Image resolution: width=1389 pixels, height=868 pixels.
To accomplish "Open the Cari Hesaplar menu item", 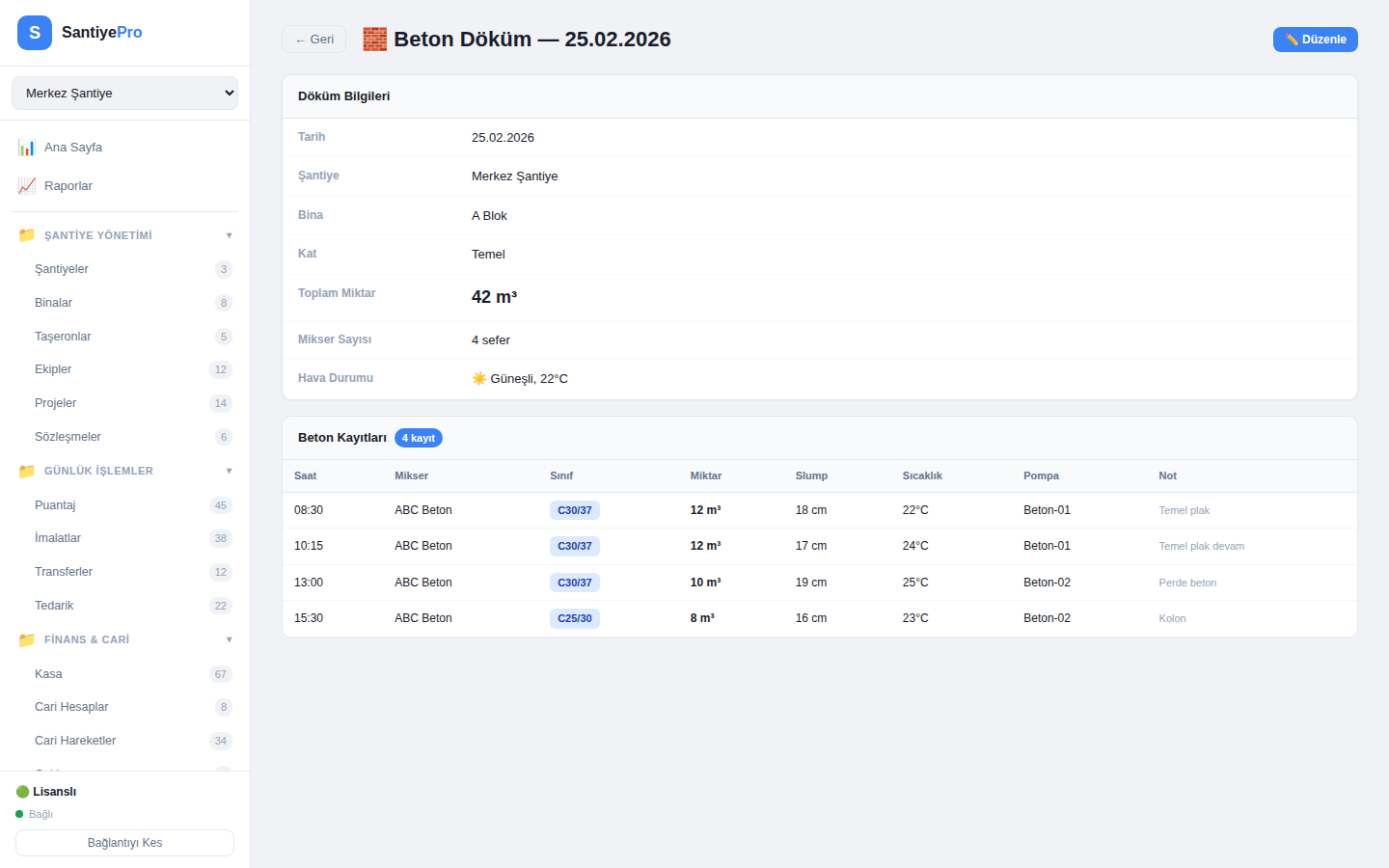I will [71, 707].
